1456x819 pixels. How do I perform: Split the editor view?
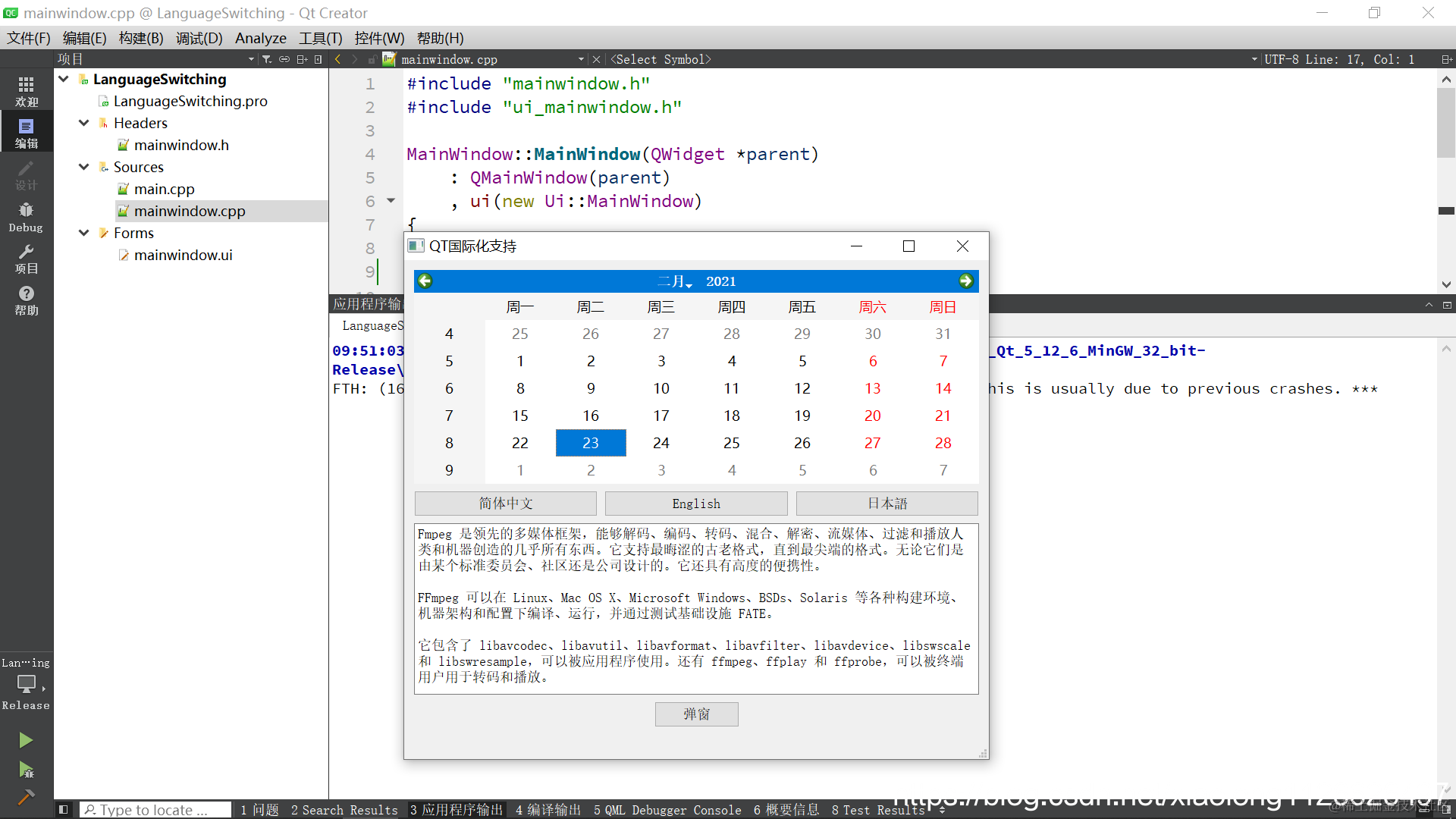point(1446,59)
